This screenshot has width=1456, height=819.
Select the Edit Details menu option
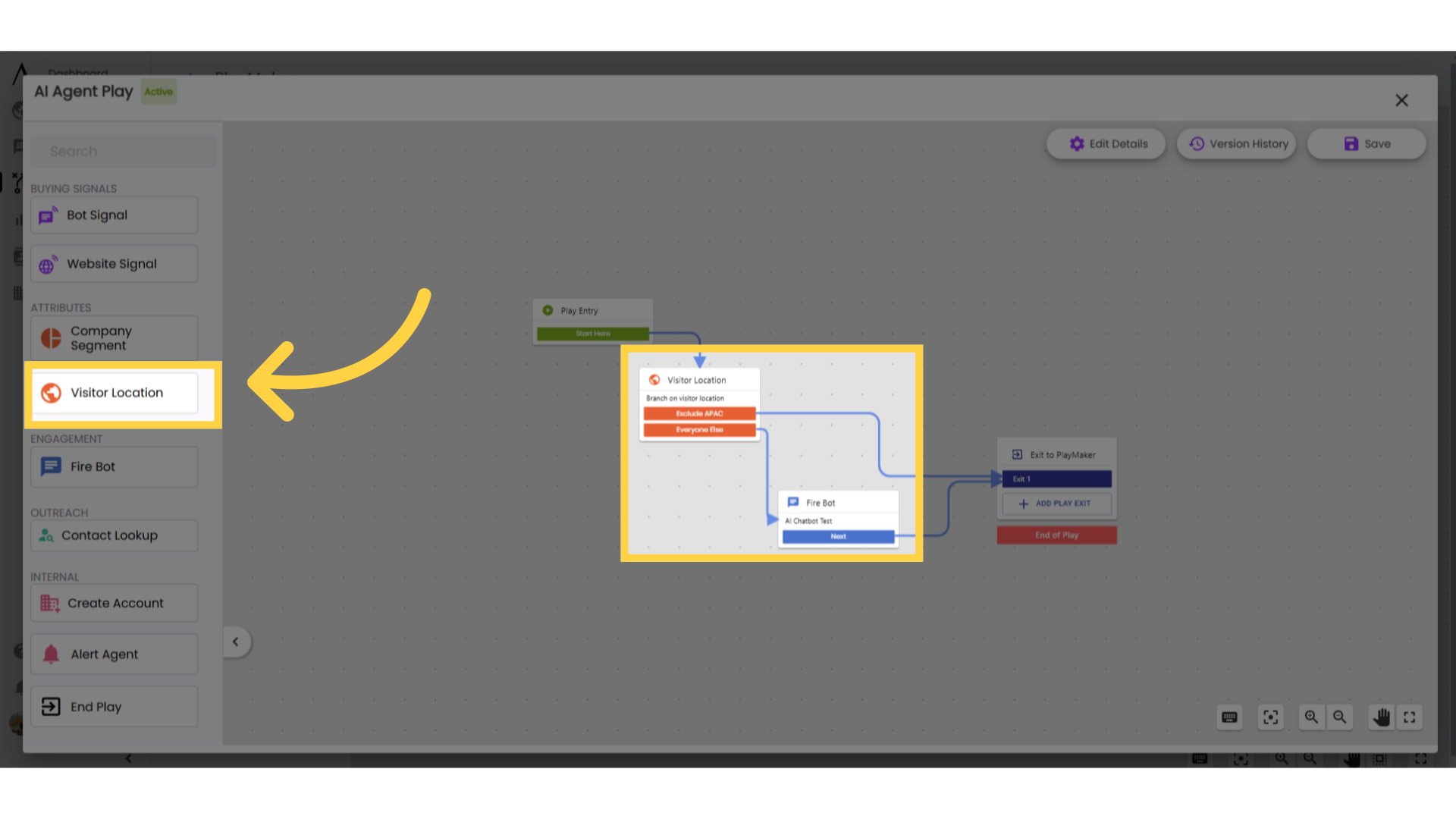pyautogui.click(x=1109, y=143)
